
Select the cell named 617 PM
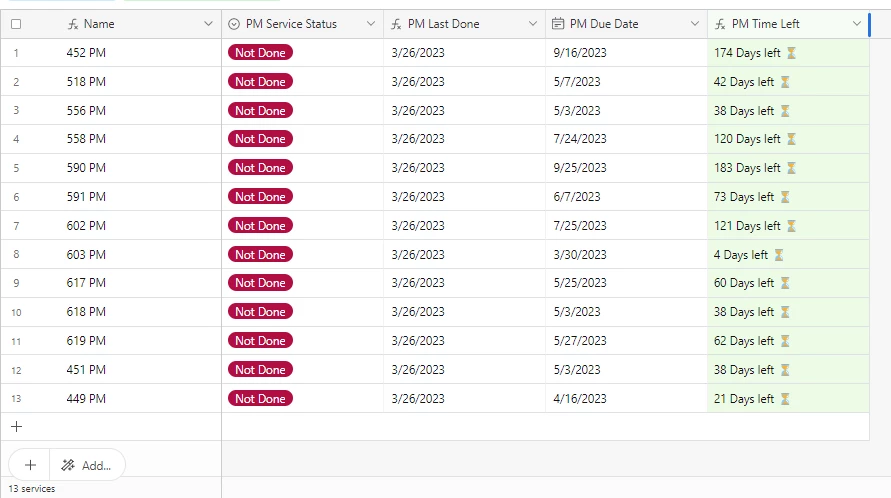(x=86, y=283)
